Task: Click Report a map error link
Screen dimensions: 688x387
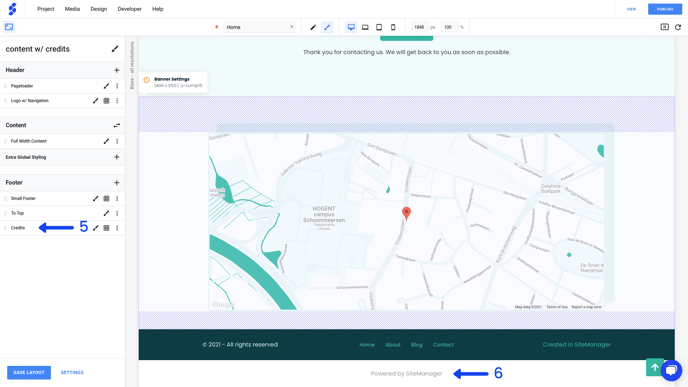Action: [x=587, y=307]
